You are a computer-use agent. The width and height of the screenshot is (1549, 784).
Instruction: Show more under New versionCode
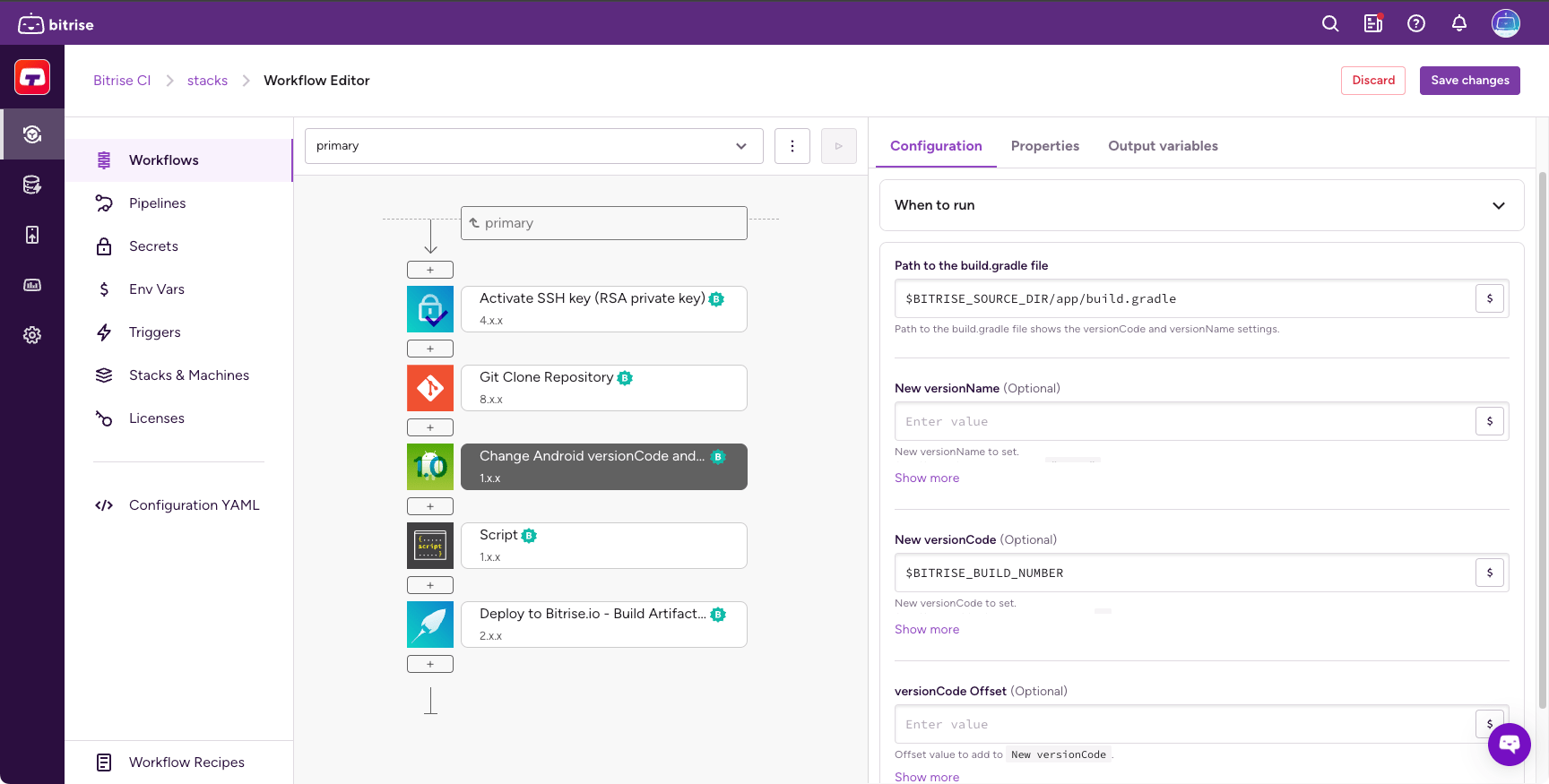tap(927, 630)
